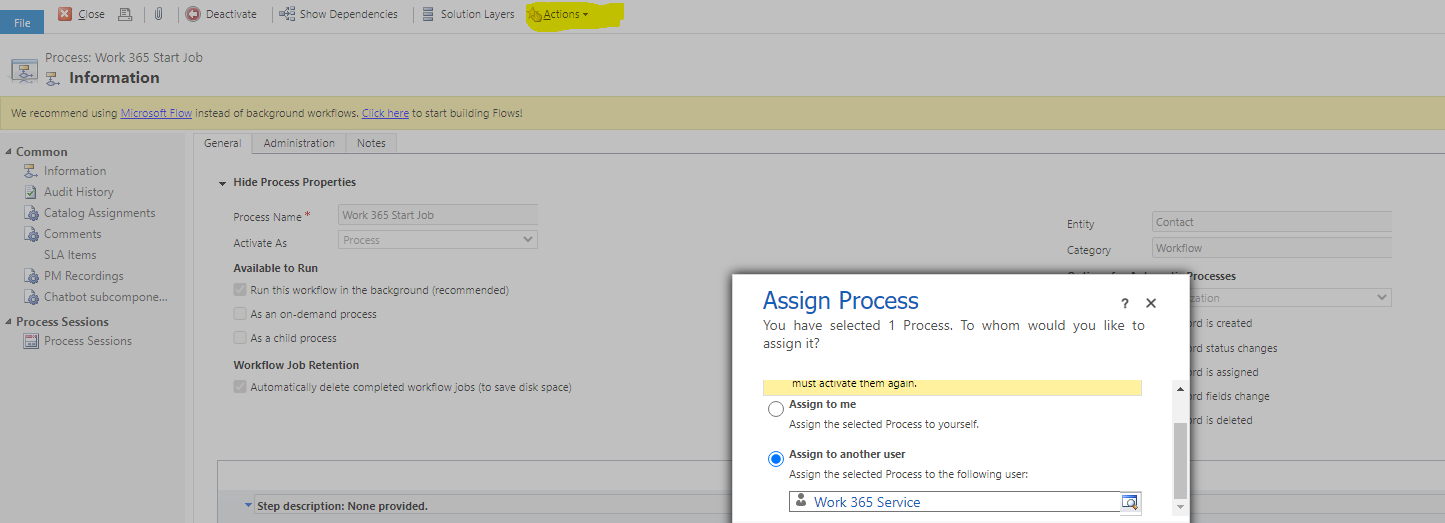The height and width of the screenshot is (523, 1445).
Task: Click the Information icon in the sidebar
Action: (31, 171)
